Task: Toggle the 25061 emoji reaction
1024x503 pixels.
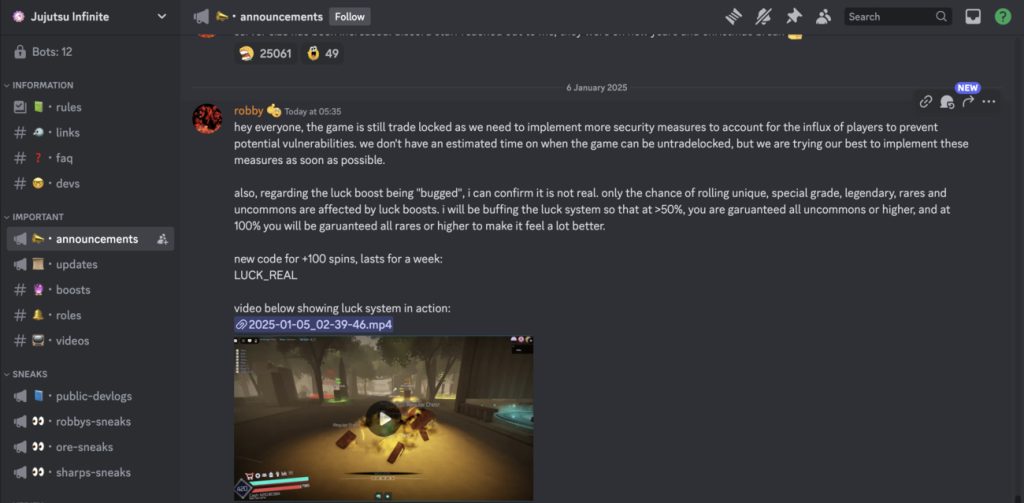Action: (x=266, y=54)
